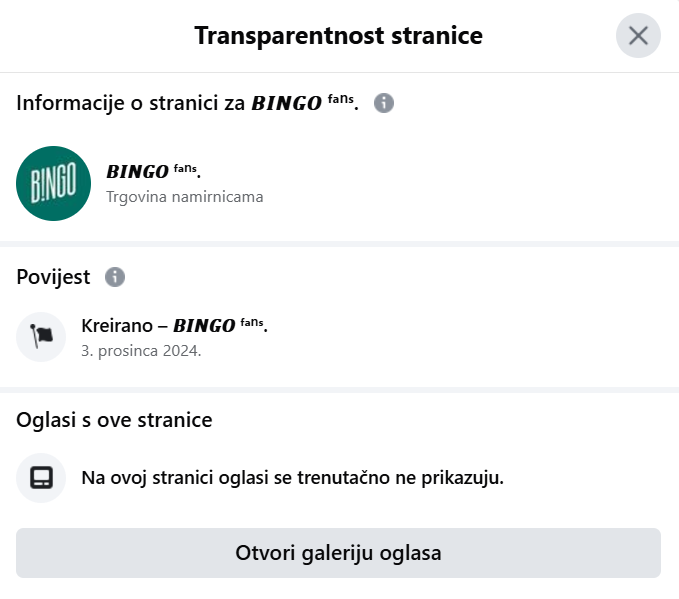
Task: Click BINGO fans name in the top heading
Action: coord(303,103)
